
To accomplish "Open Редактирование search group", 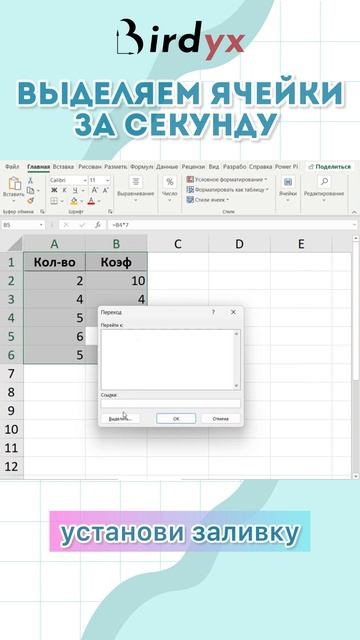I will coord(324,190).
